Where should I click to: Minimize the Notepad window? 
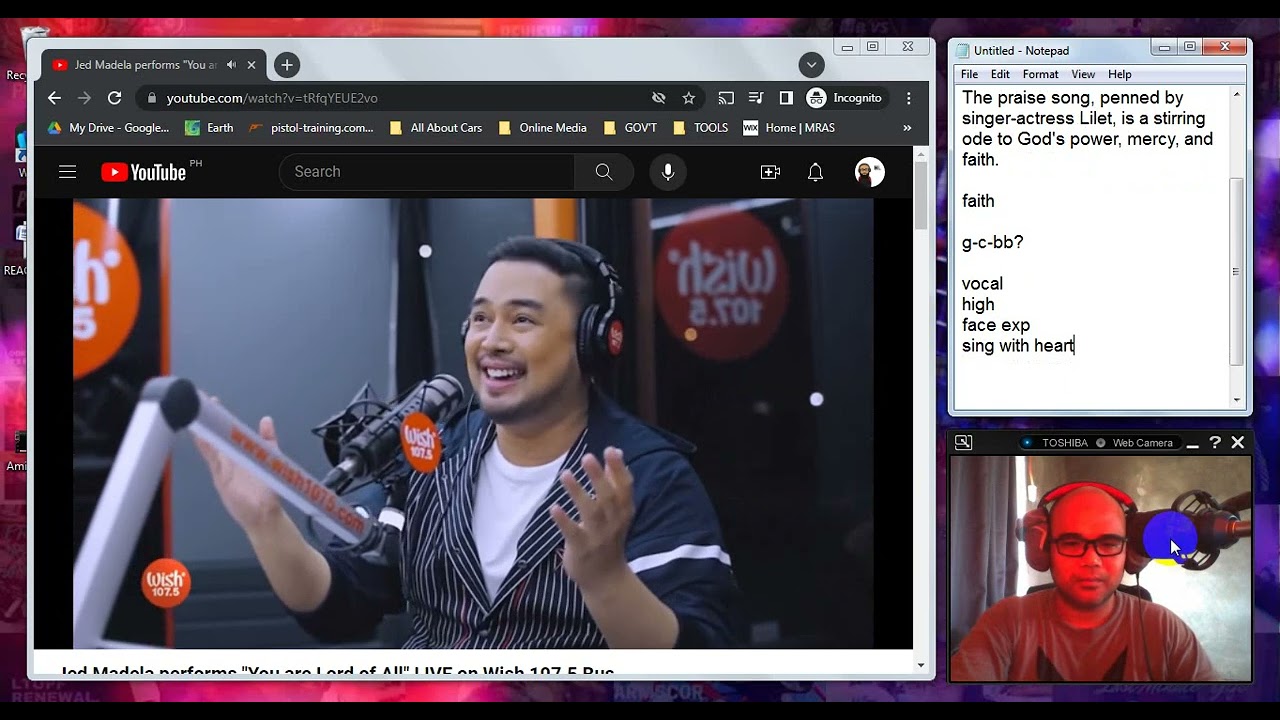1164,46
